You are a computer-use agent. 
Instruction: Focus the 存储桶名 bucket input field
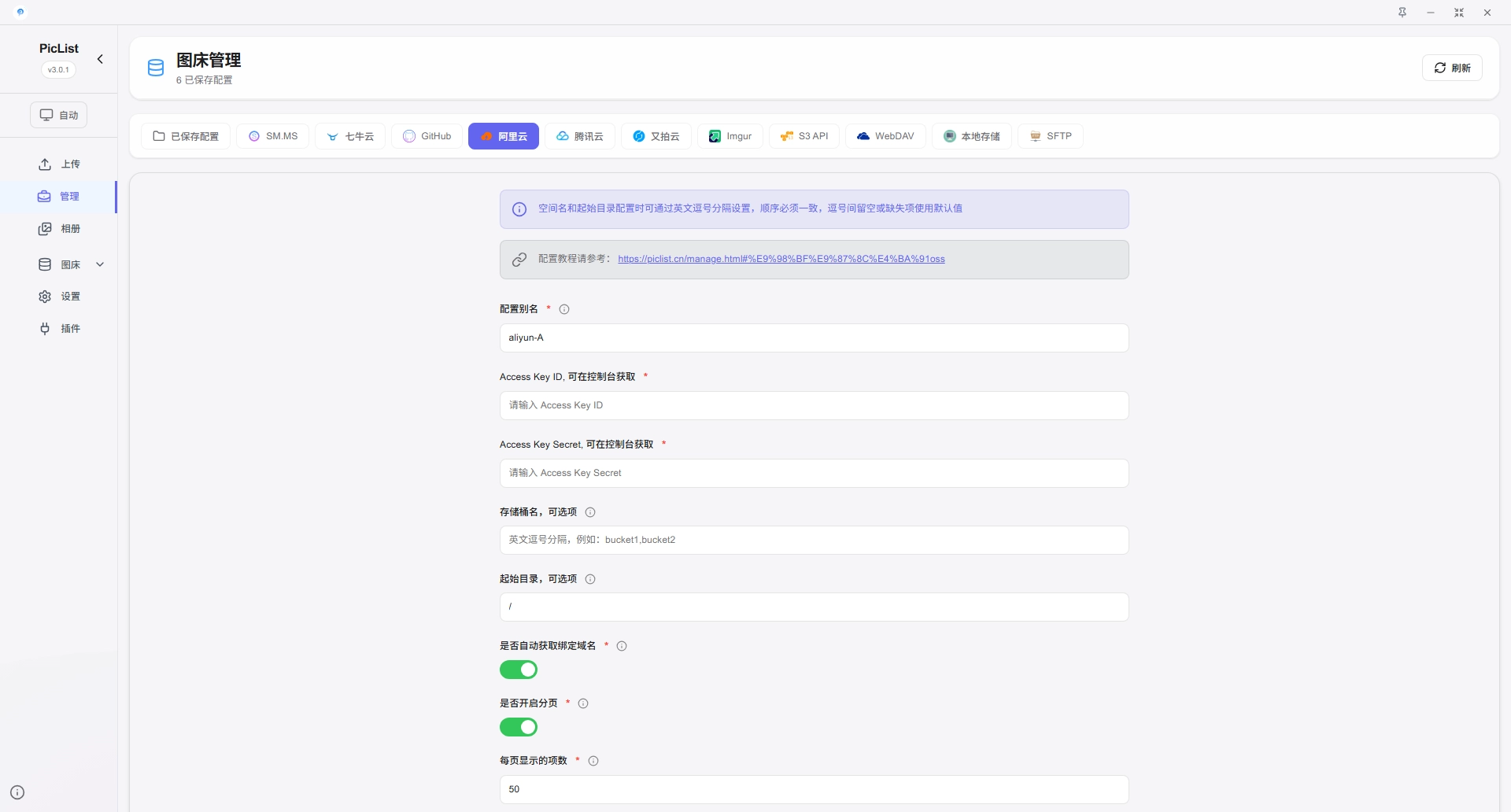tap(815, 540)
